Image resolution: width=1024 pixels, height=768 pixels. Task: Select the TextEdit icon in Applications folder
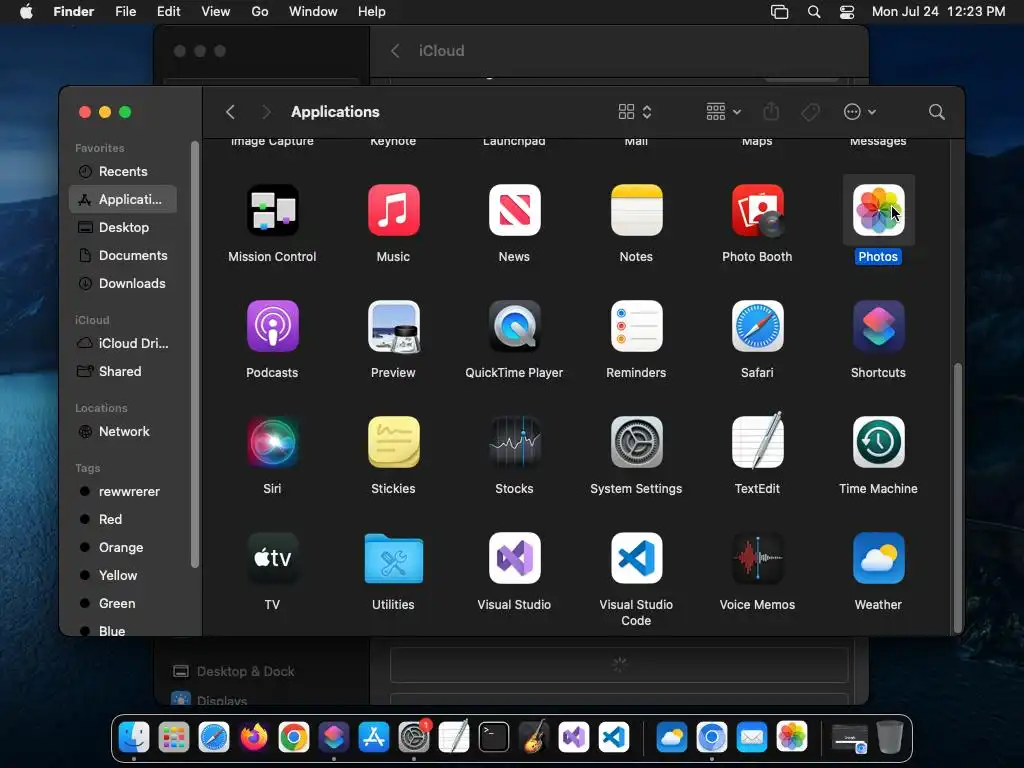pos(757,441)
